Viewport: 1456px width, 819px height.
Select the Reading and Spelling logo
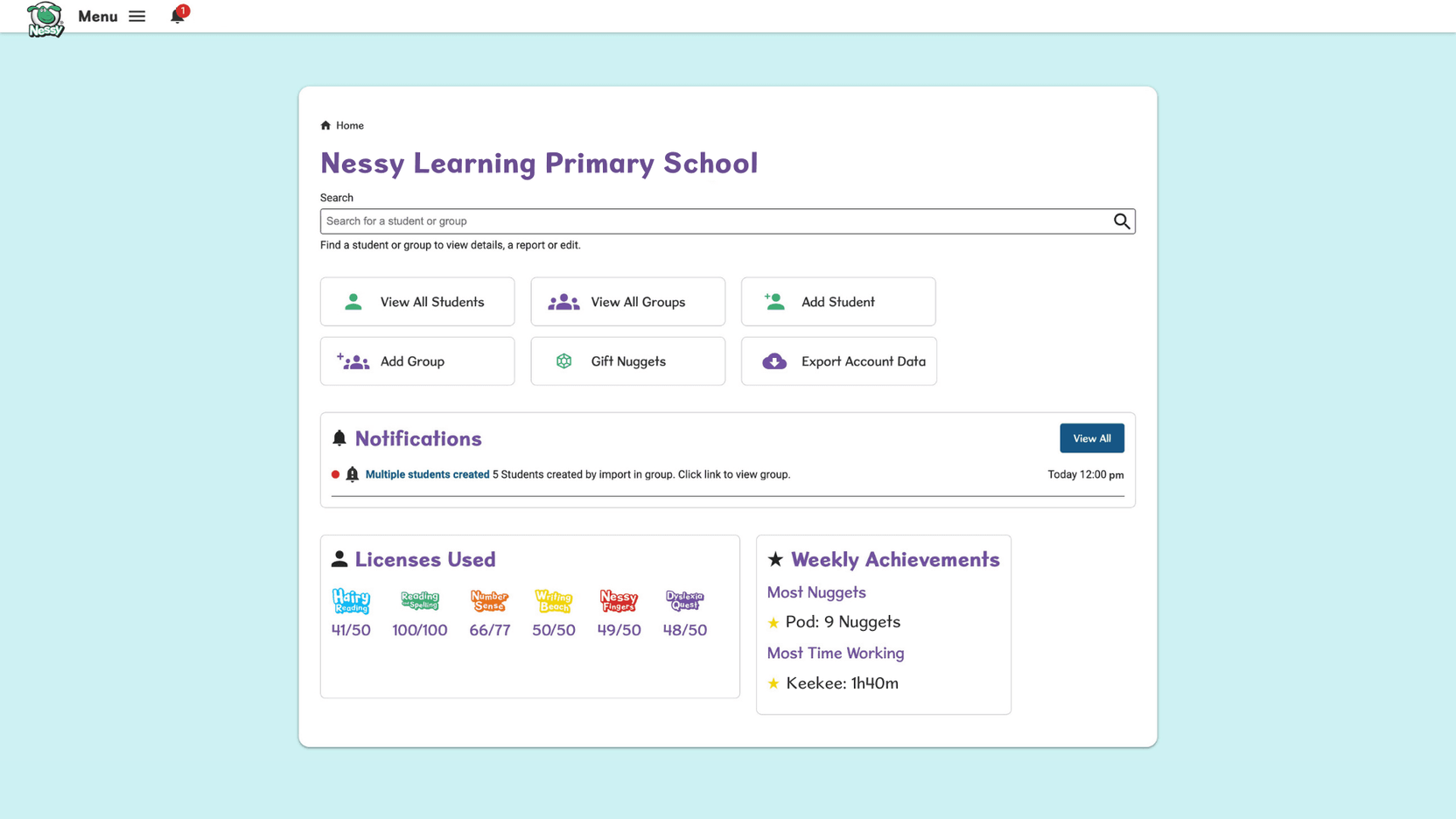pyautogui.click(x=420, y=600)
